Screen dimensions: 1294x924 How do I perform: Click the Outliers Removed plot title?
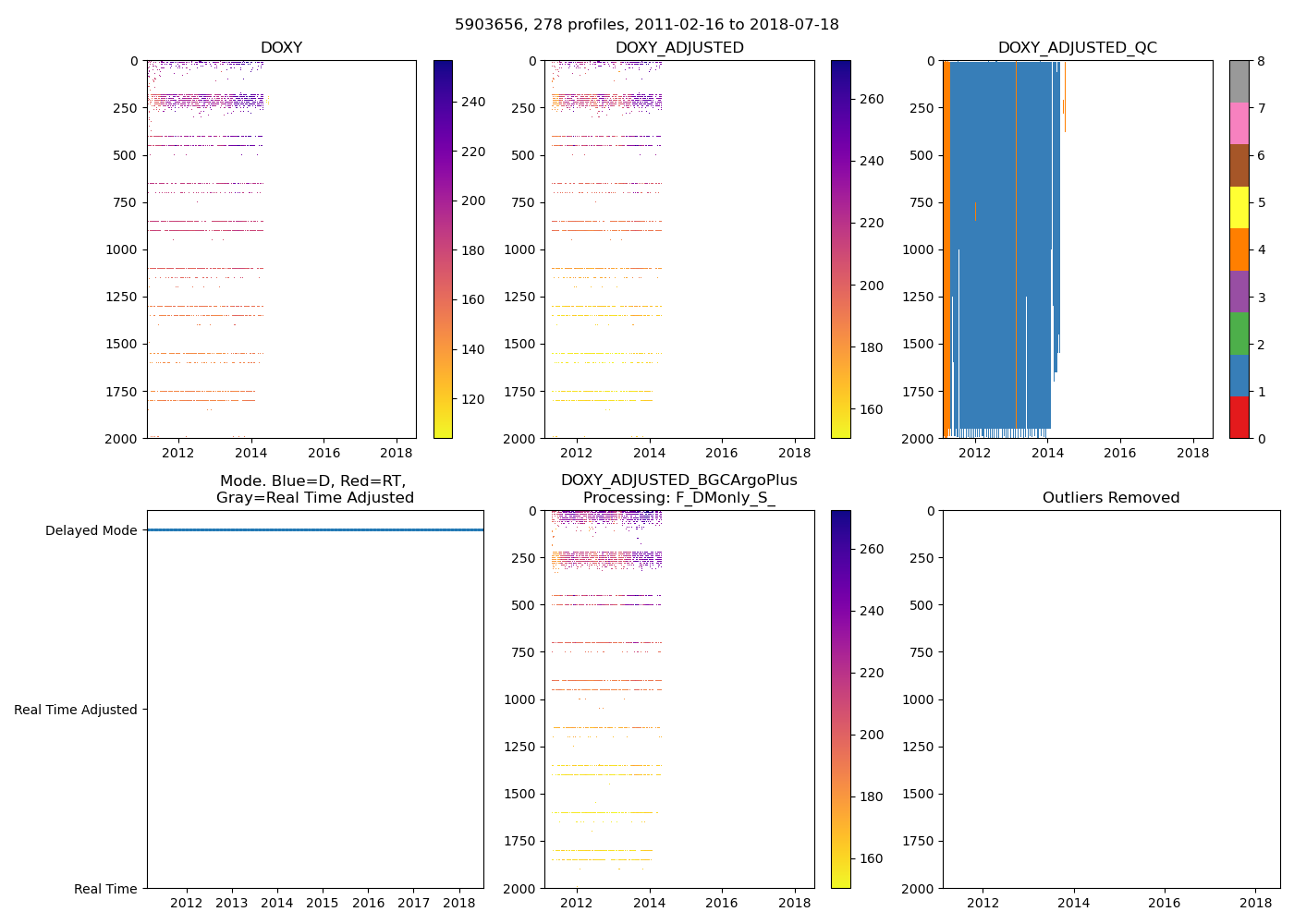pyautogui.click(x=1110, y=498)
